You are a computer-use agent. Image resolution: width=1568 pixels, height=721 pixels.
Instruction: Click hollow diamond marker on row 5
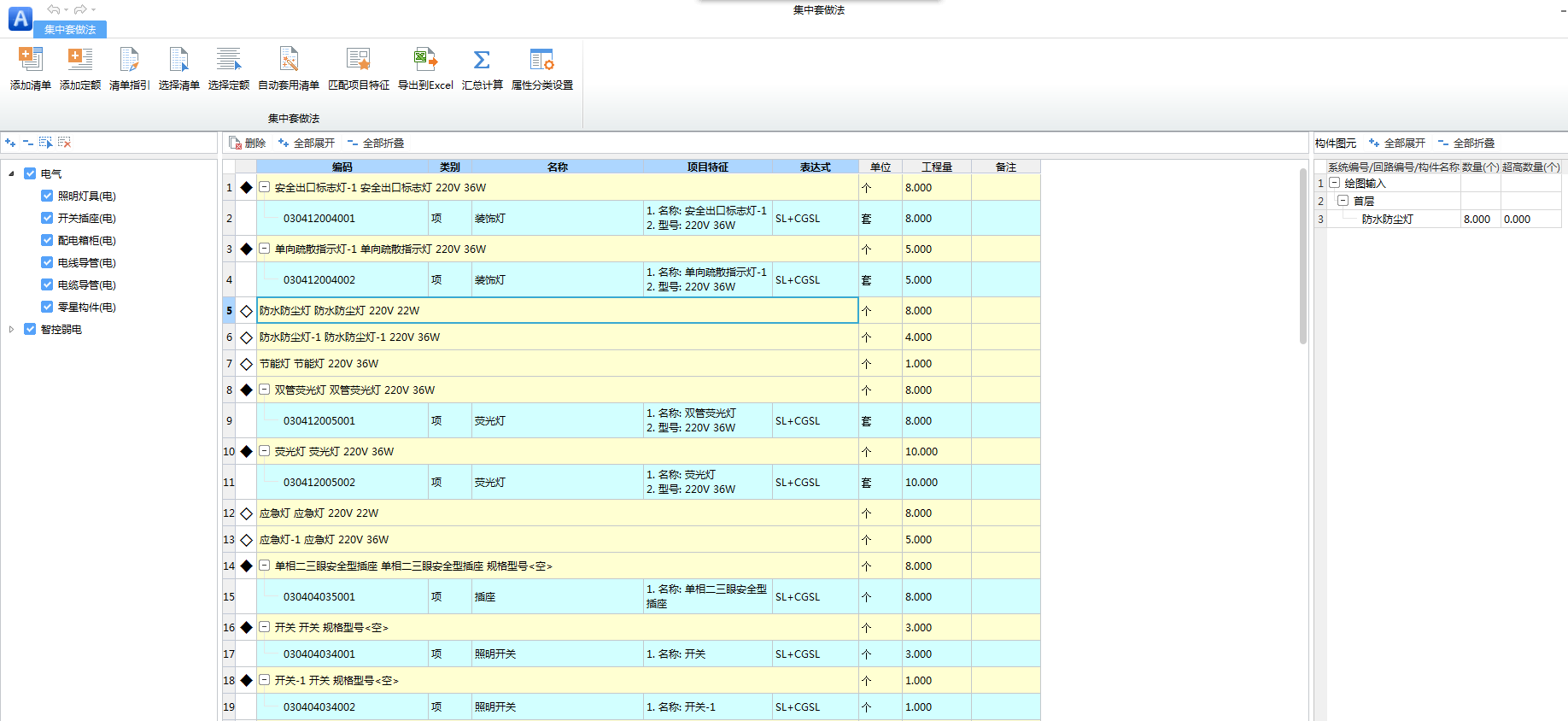(x=246, y=311)
